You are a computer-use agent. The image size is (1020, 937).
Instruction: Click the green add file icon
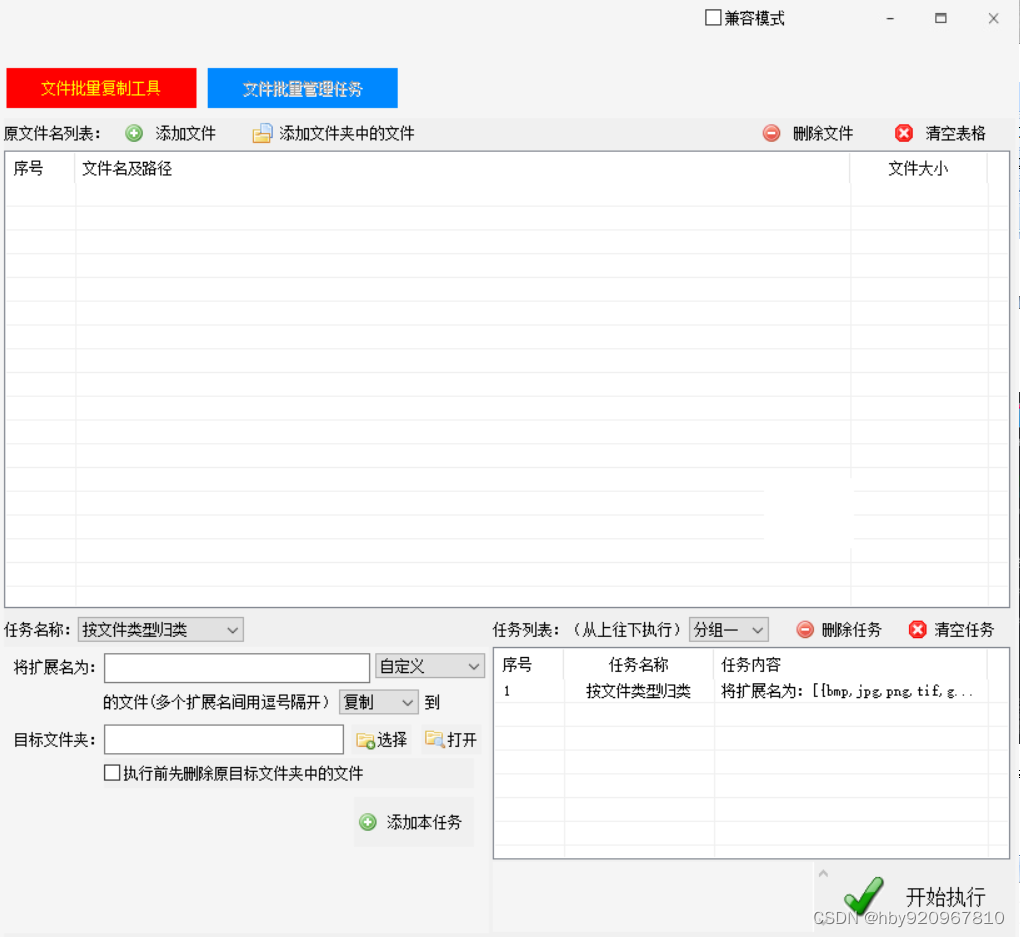tap(134, 133)
